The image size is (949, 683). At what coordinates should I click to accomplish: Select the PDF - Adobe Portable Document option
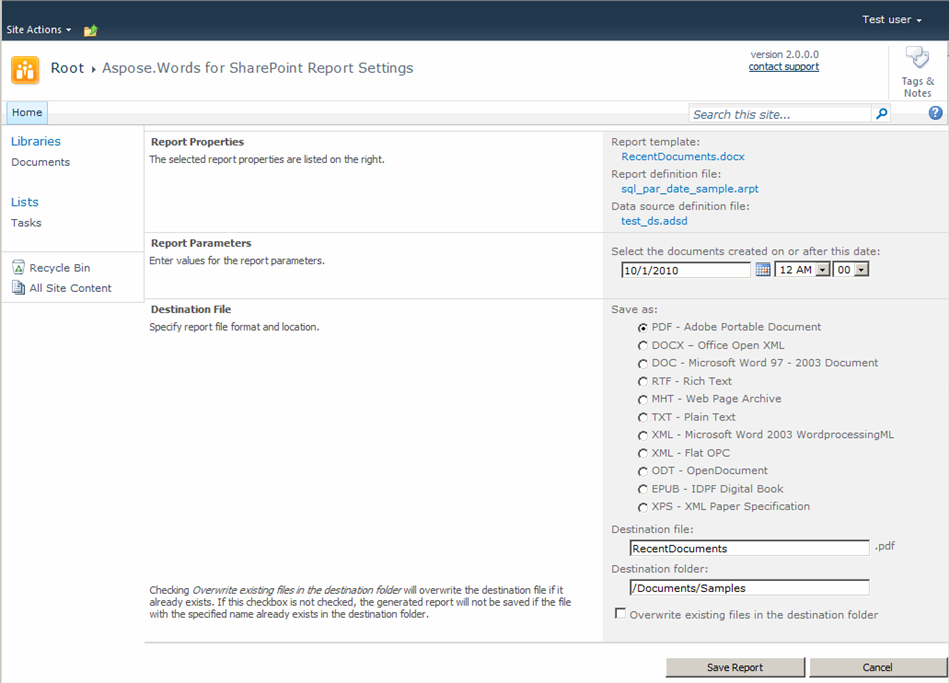click(x=643, y=328)
